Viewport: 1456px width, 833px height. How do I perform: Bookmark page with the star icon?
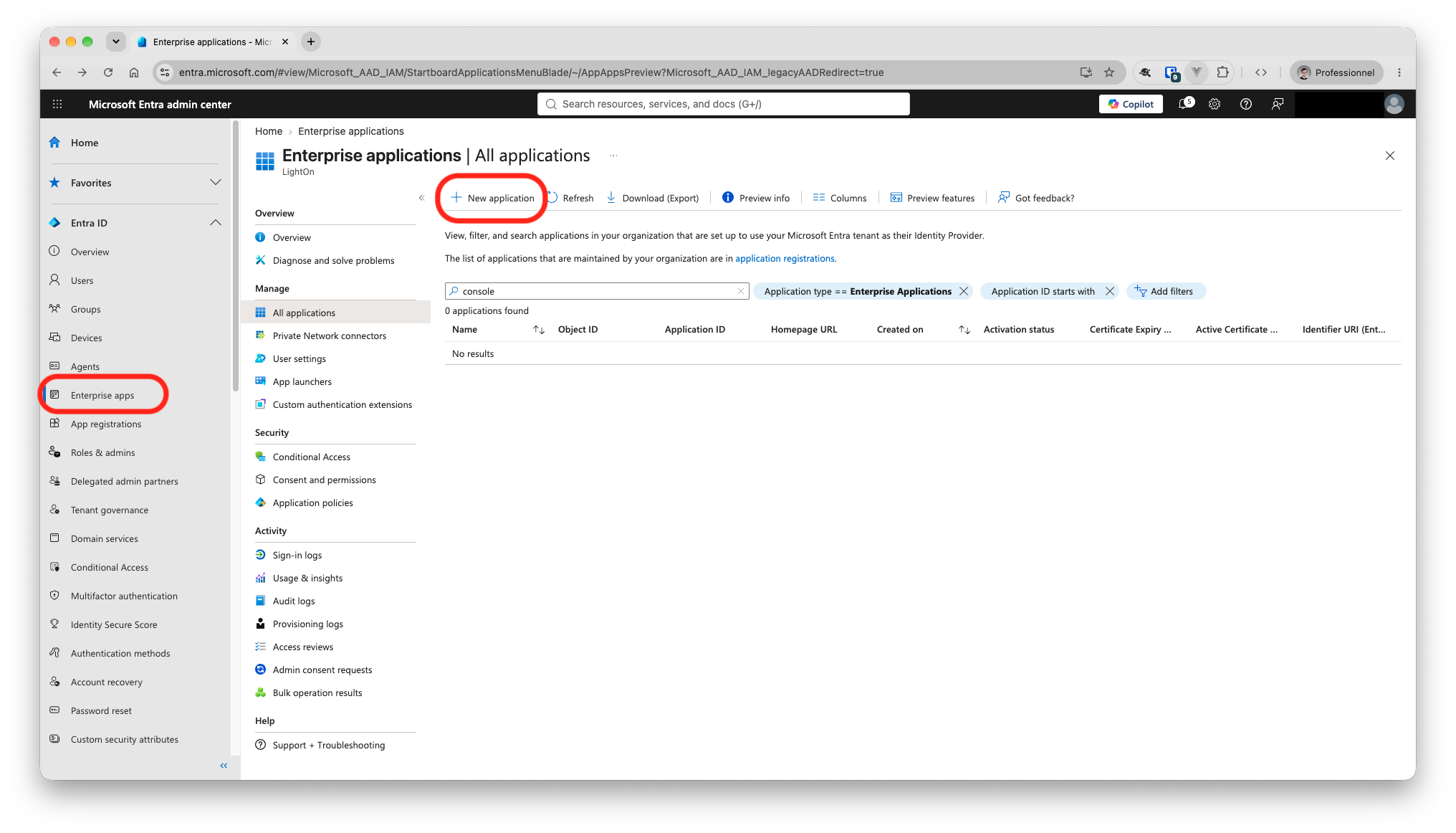pyautogui.click(x=1109, y=72)
